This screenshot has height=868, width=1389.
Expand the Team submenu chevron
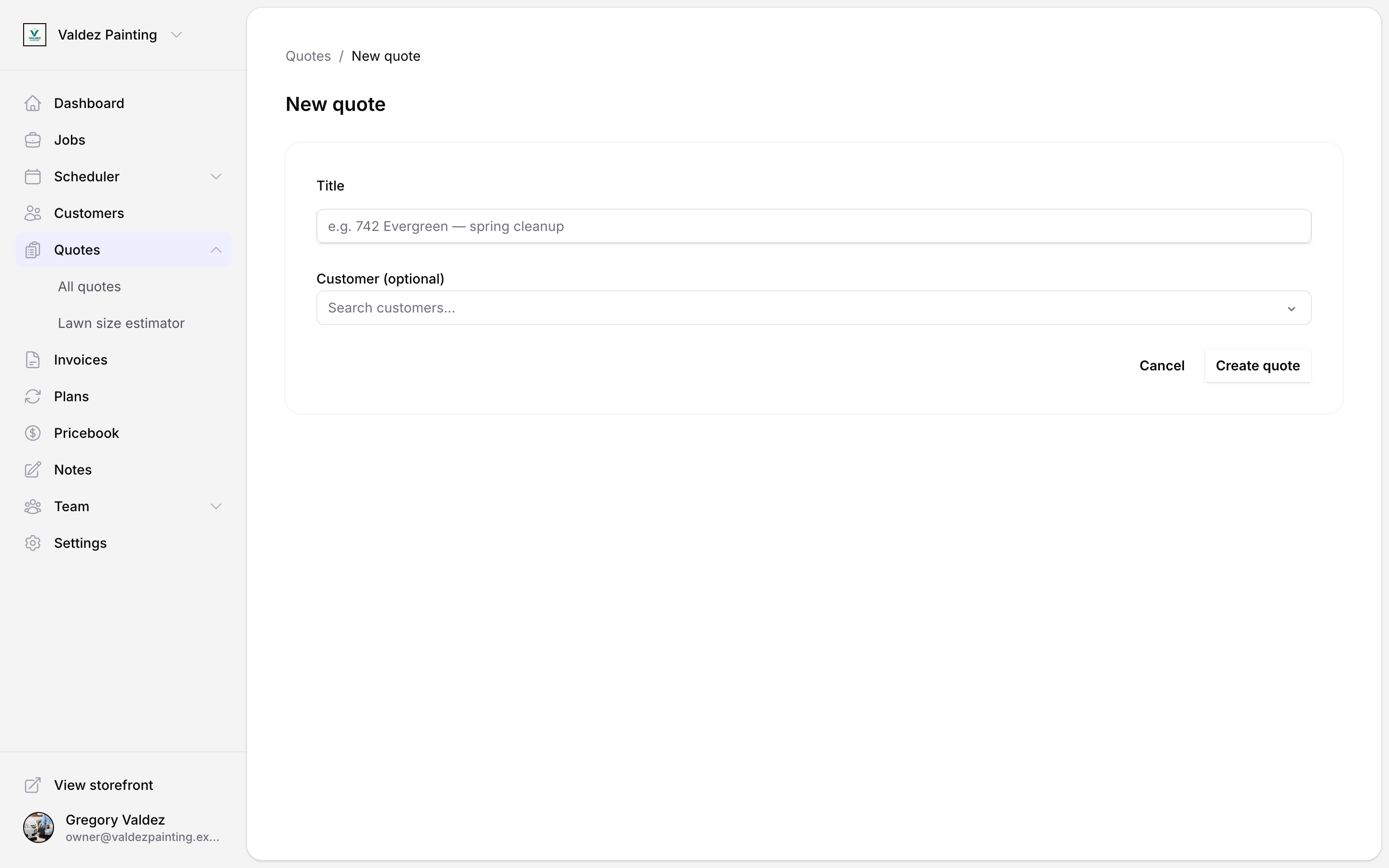(216, 507)
